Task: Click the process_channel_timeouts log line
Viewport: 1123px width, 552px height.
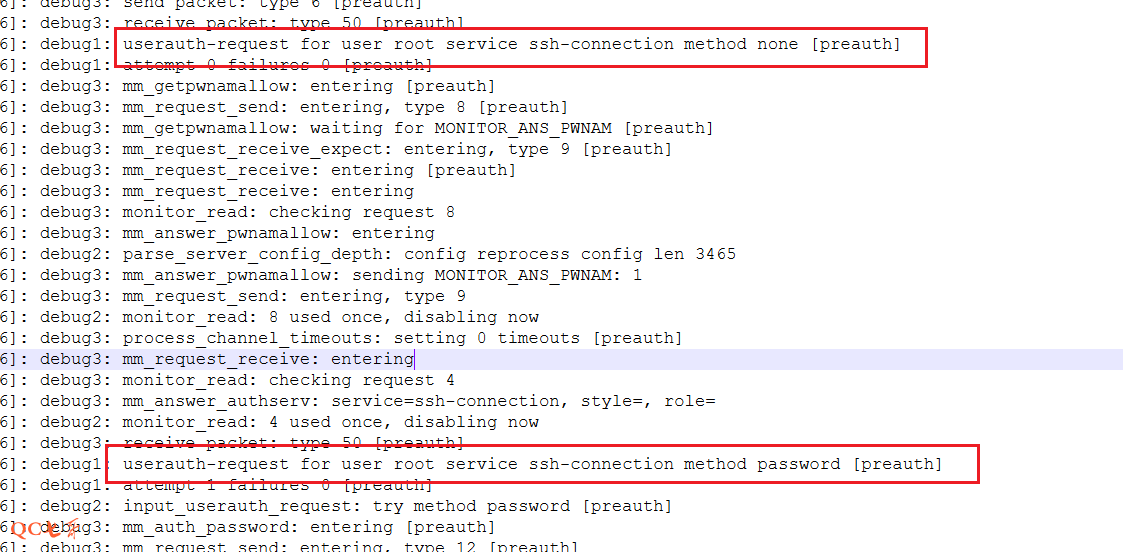Action: [402, 338]
